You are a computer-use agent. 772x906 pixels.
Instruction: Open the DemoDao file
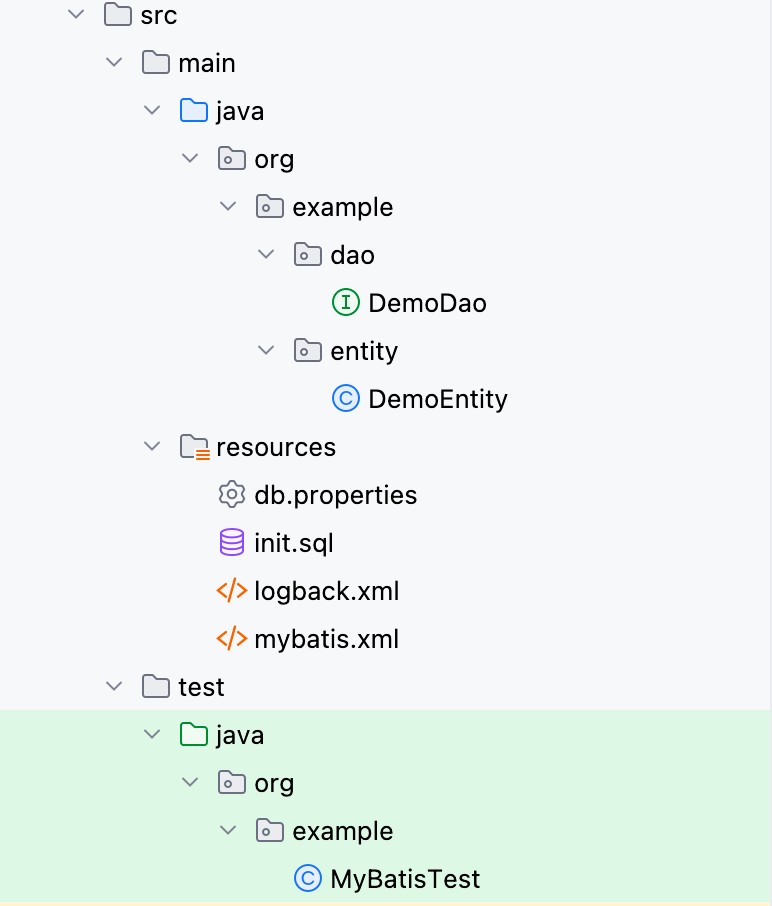[x=428, y=303]
